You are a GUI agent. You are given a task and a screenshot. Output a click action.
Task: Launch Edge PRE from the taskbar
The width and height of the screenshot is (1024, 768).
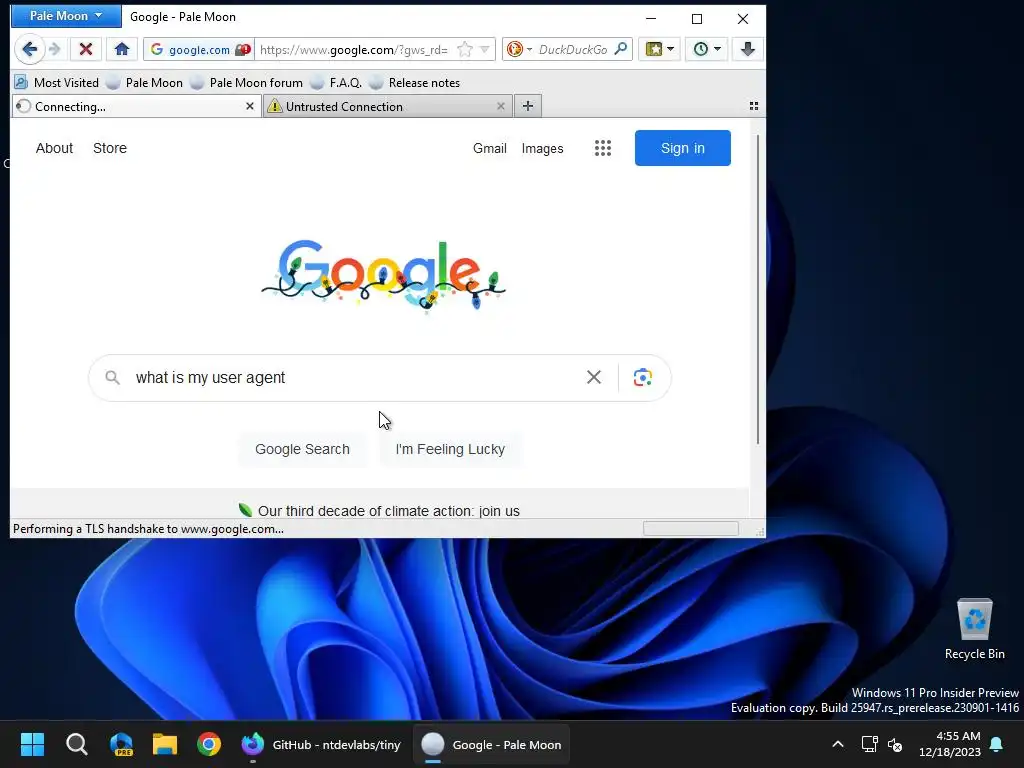[121, 744]
